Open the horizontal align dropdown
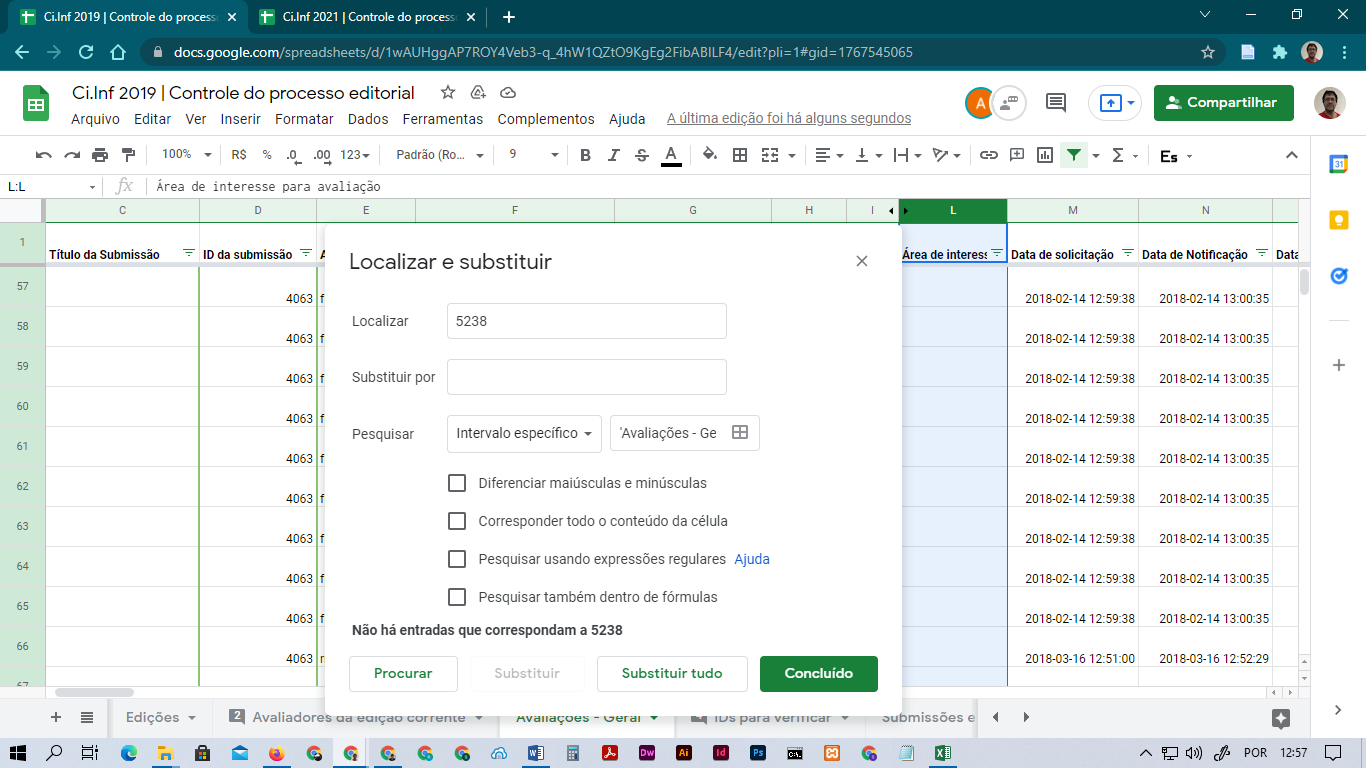Viewport: 1366px width, 768px height. [x=830, y=155]
